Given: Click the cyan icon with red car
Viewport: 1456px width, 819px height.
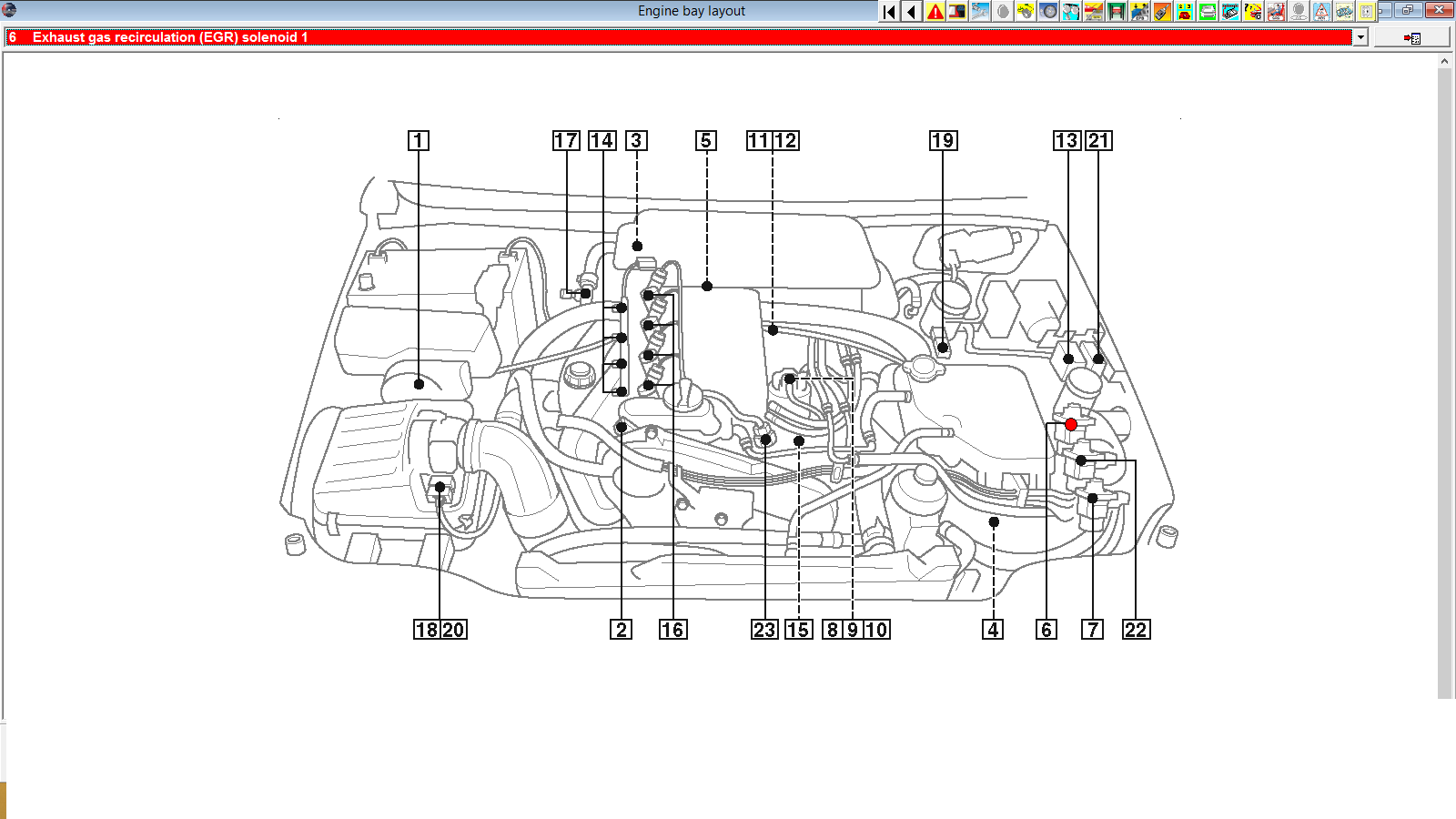Looking at the screenshot, I should pyautogui.click(x=1185, y=12).
